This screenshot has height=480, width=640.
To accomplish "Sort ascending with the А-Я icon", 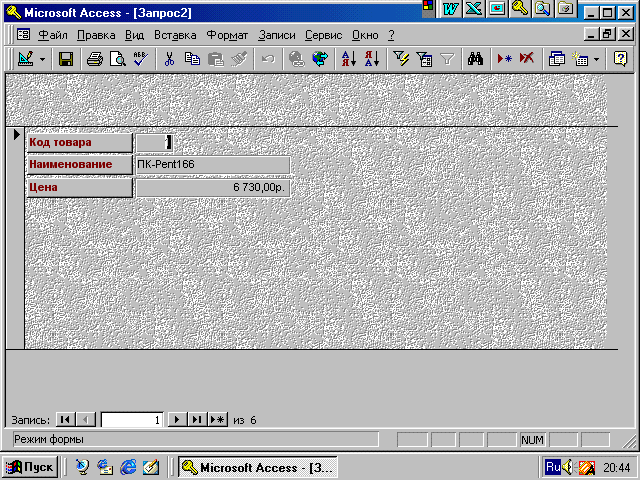I will (349, 59).
